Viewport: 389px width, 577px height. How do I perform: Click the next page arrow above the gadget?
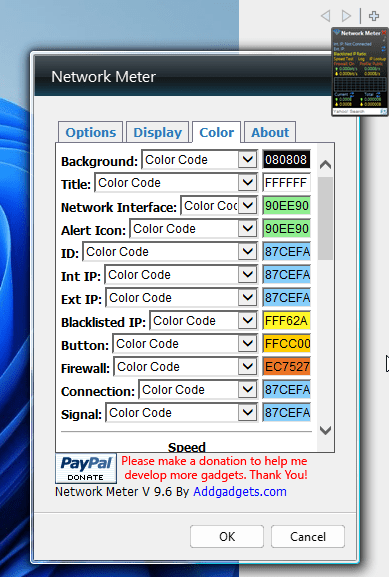click(x=346, y=16)
